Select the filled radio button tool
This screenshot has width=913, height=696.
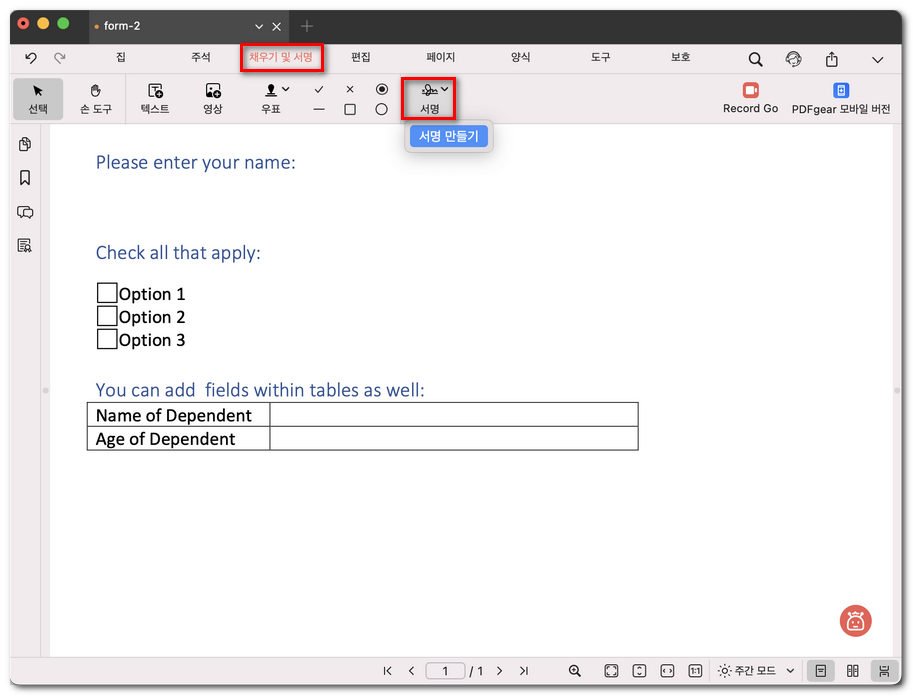(381, 89)
